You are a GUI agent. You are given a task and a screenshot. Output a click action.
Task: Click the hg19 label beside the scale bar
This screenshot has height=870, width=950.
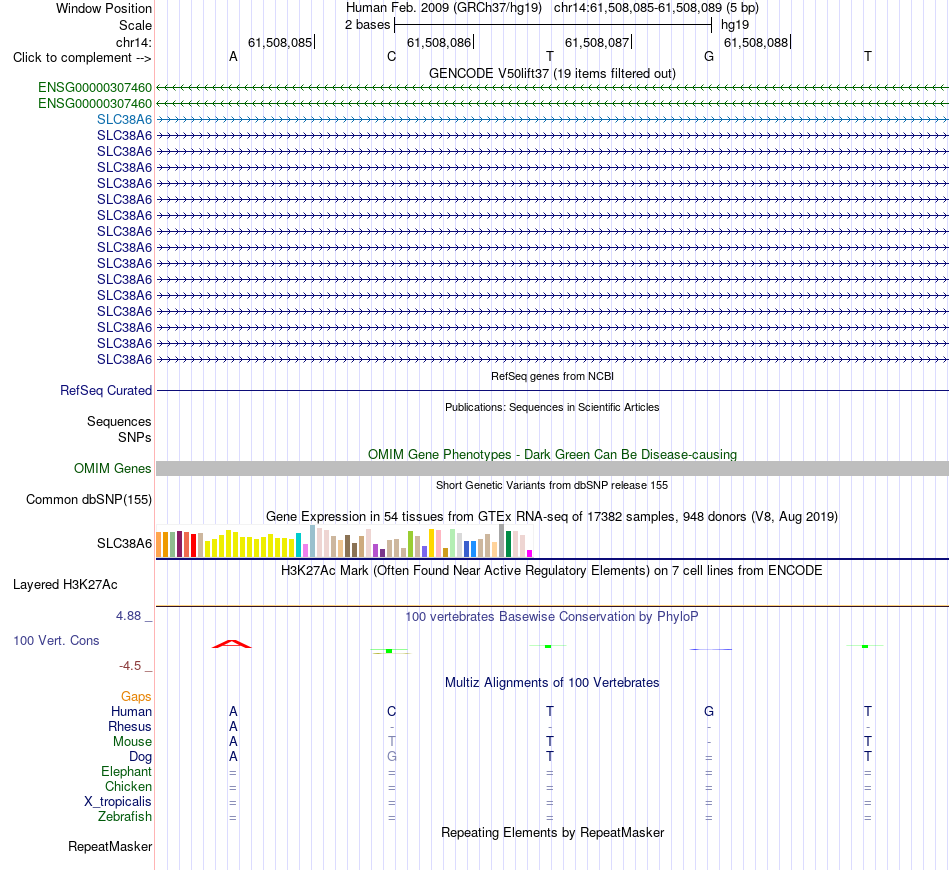pos(735,25)
